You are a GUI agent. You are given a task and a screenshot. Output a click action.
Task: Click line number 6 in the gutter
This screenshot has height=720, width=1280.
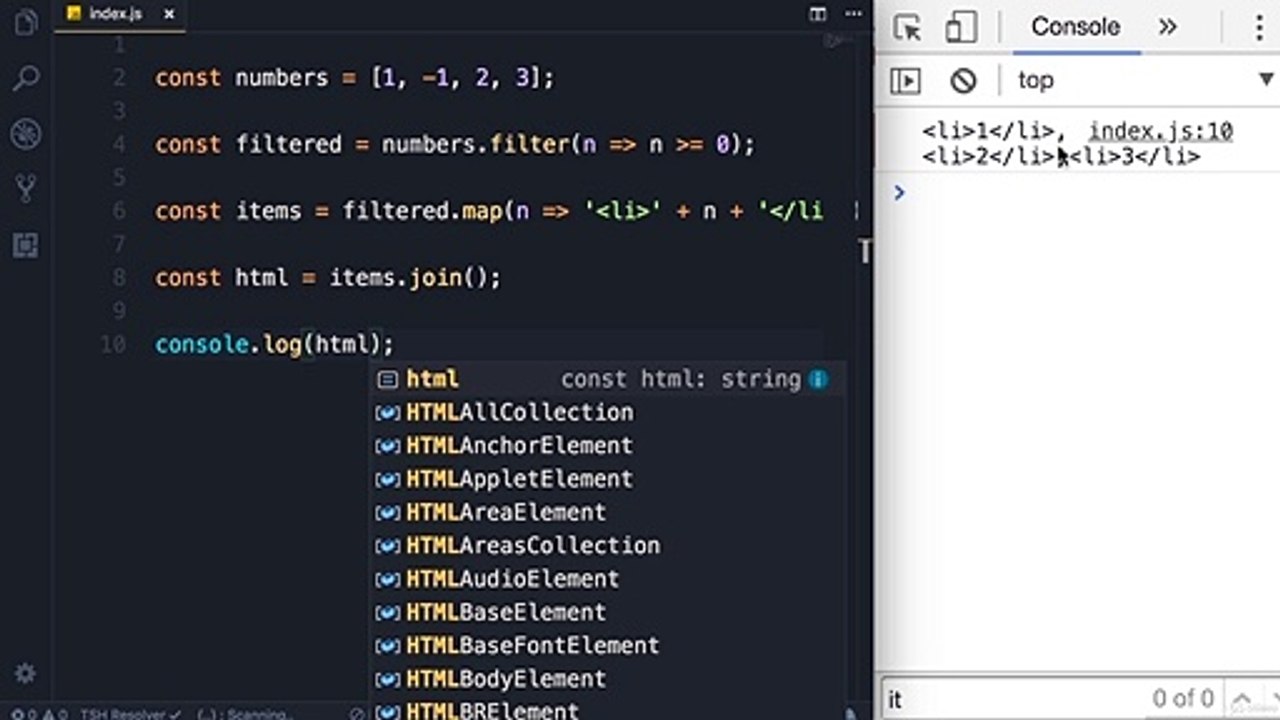[x=119, y=211]
